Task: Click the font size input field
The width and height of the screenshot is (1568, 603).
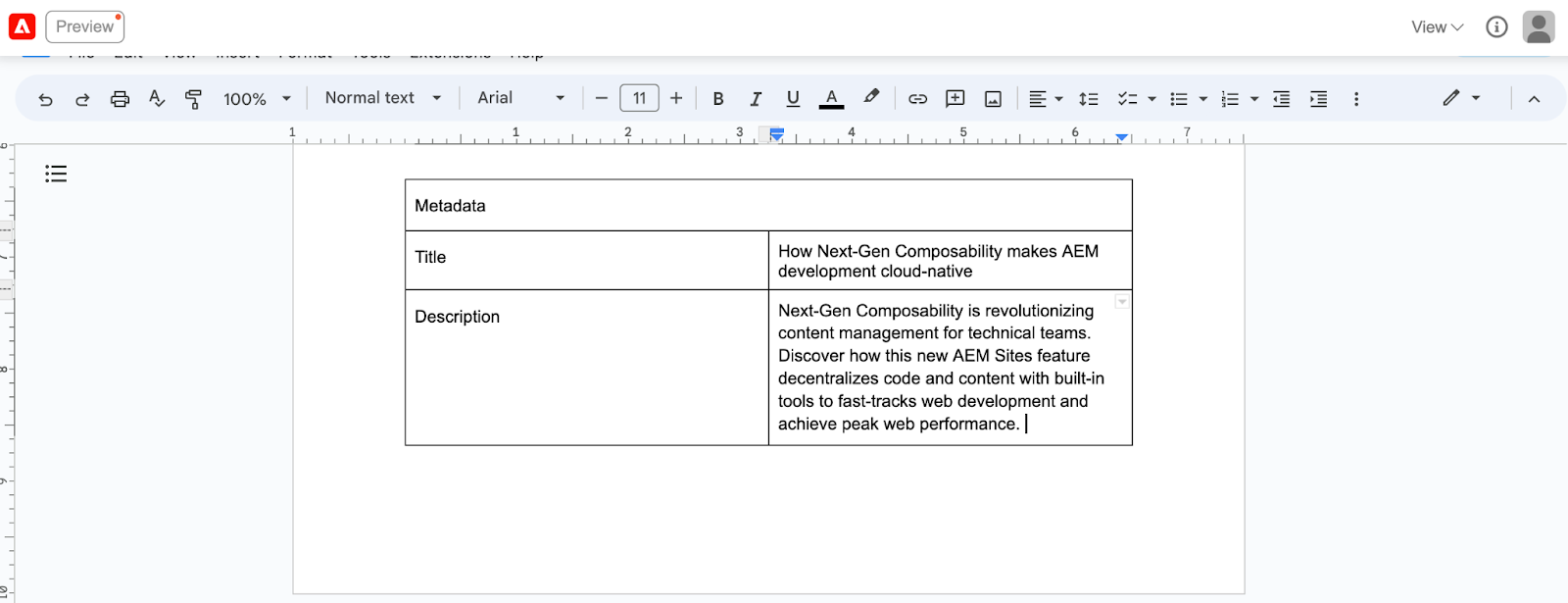Action: click(639, 98)
